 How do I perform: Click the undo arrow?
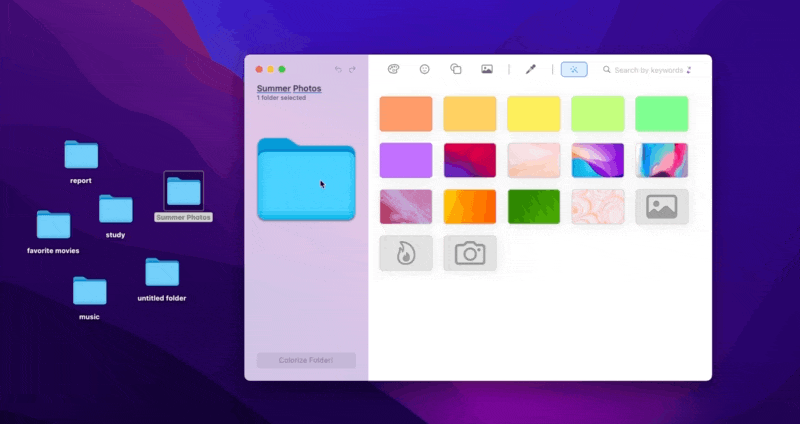338,69
